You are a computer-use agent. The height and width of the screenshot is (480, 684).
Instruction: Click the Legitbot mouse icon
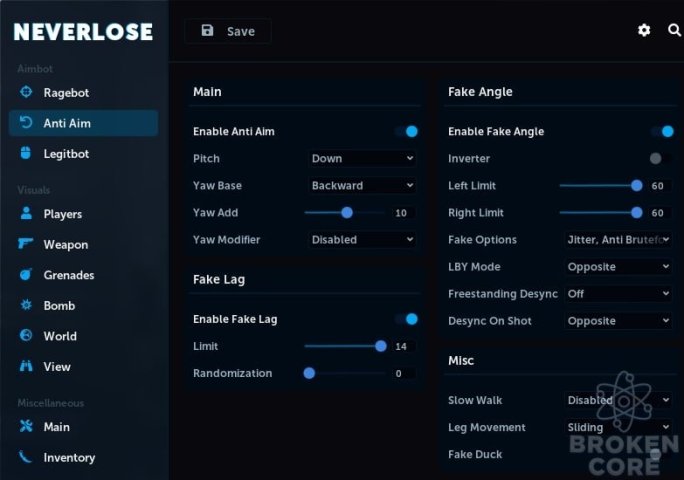[26, 153]
